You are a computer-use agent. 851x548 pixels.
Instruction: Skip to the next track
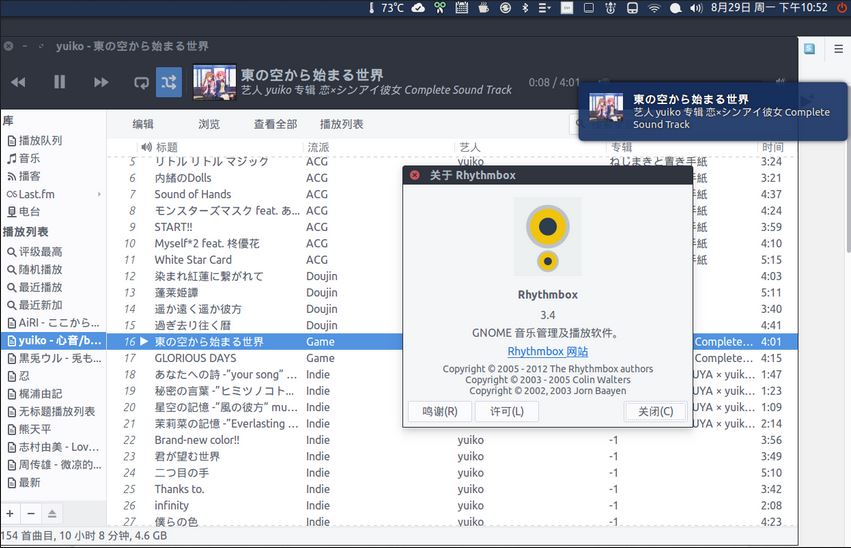coord(101,82)
